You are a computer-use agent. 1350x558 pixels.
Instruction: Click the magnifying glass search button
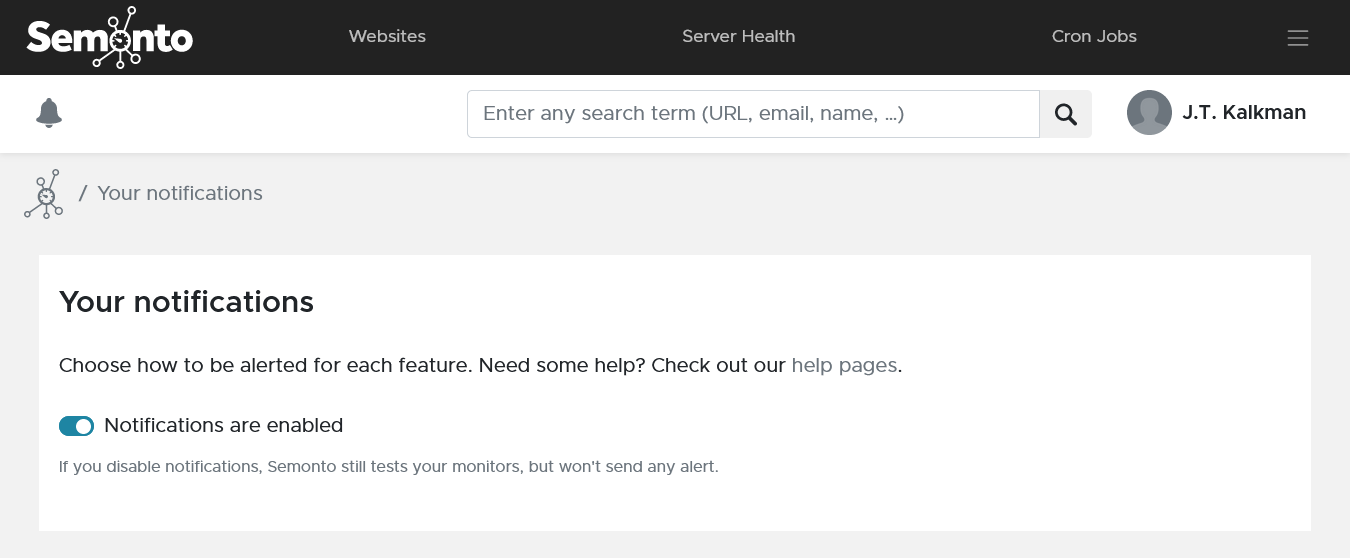click(1066, 114)
